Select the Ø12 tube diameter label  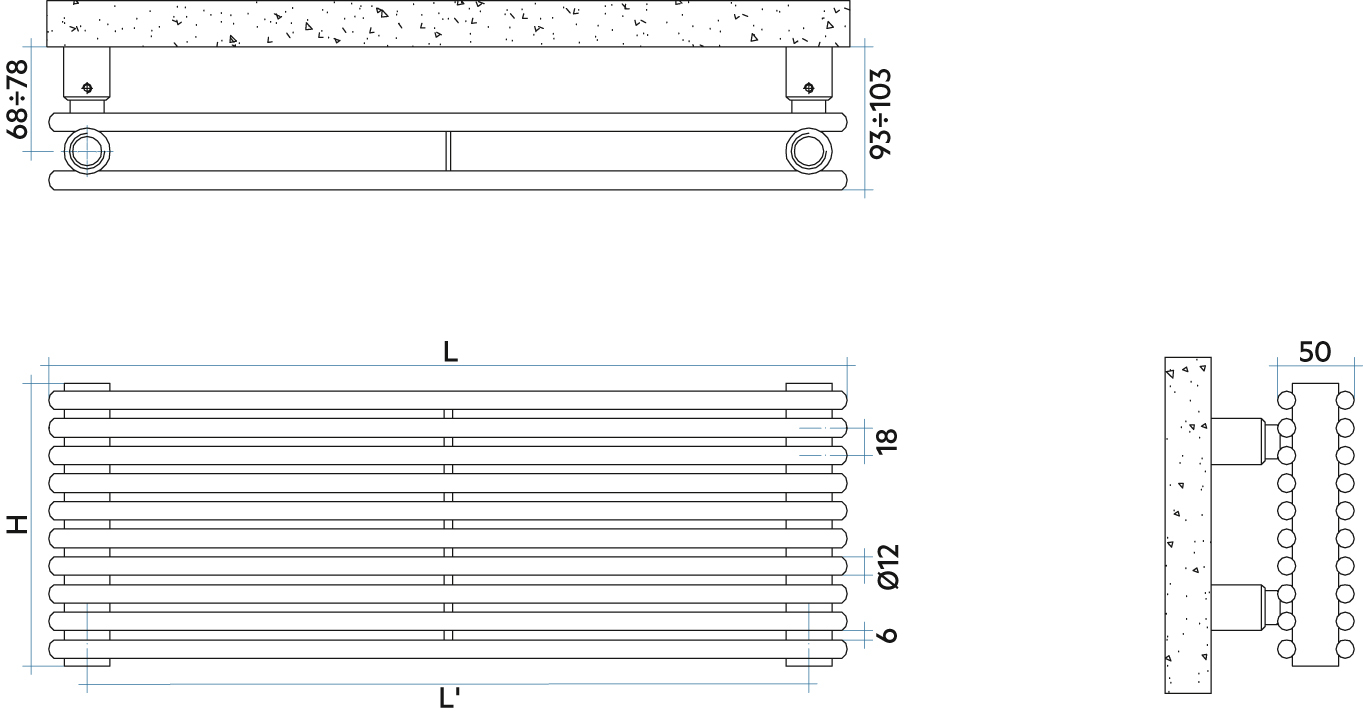[x=887, y=566]
